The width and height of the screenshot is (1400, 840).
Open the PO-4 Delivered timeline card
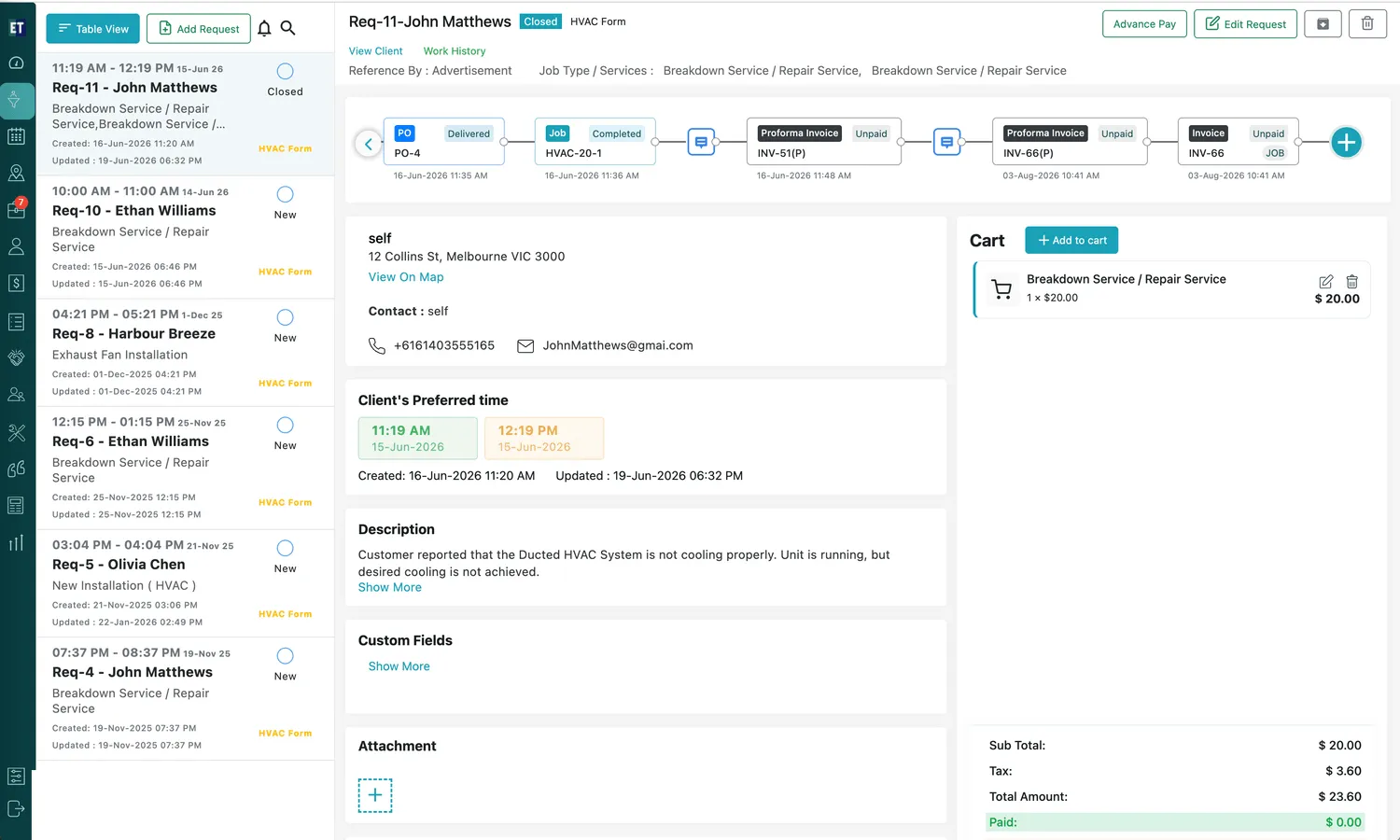(x=444, y=142)
